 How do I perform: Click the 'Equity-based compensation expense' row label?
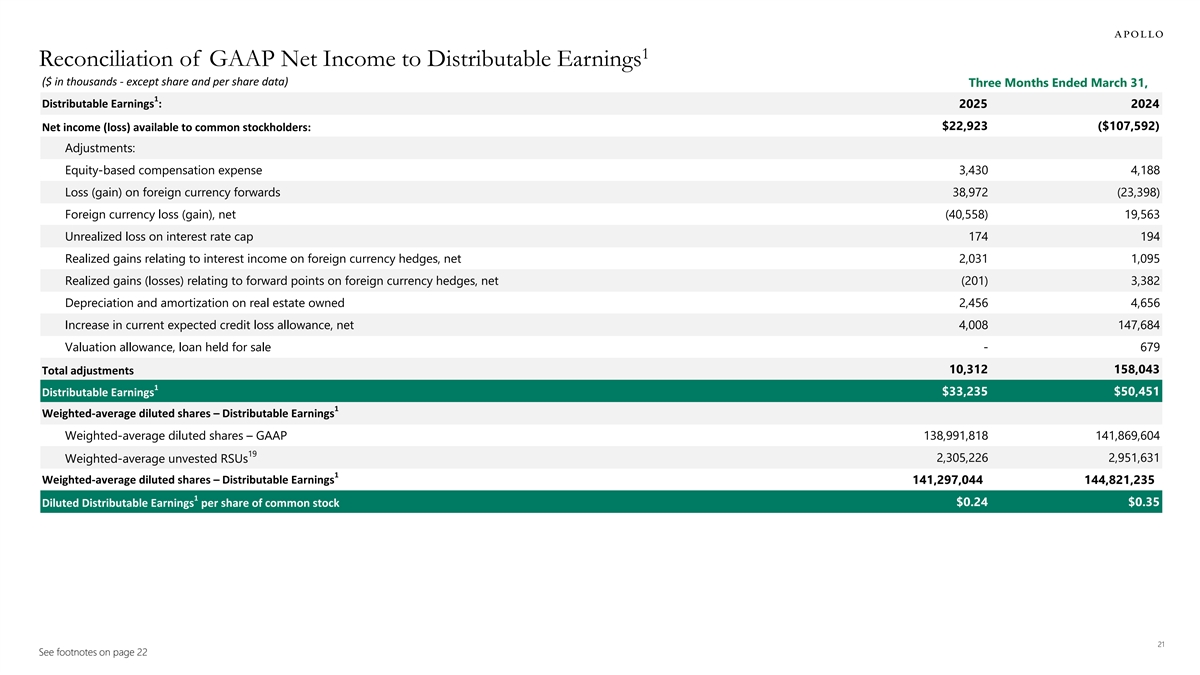[x=163, y=171]
